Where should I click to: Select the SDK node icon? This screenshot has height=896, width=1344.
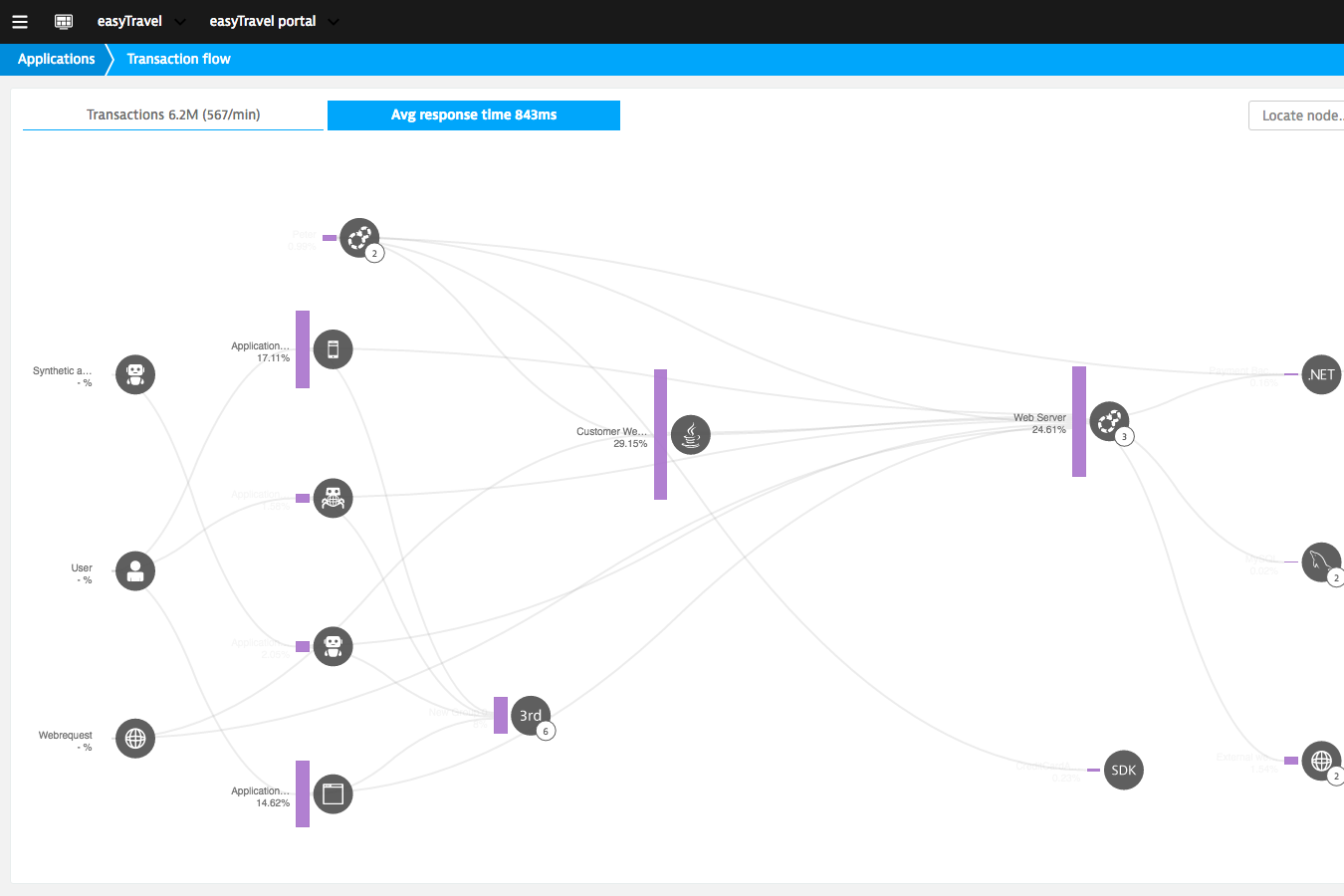(1123, 770)
